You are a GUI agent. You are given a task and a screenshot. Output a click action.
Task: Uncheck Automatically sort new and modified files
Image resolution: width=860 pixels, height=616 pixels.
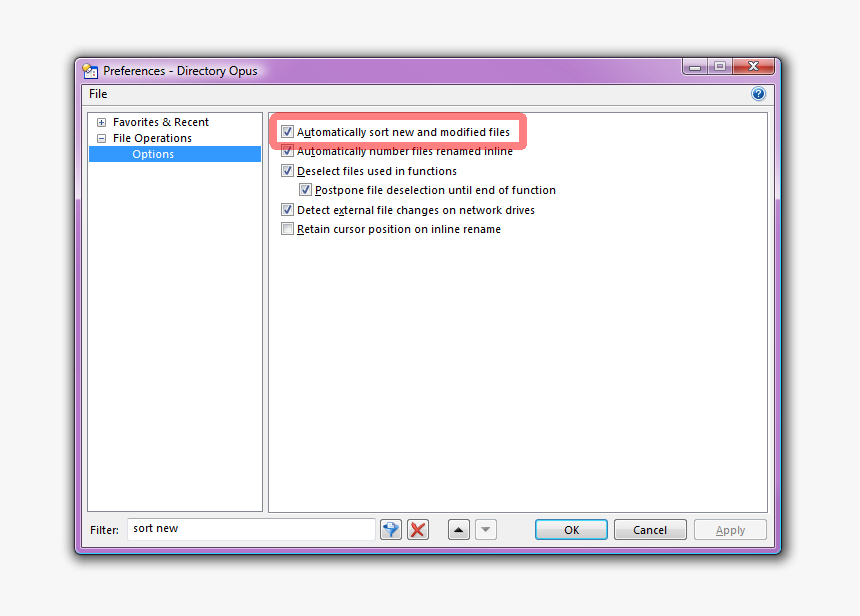pyautogui.click(x=287, y=132)
